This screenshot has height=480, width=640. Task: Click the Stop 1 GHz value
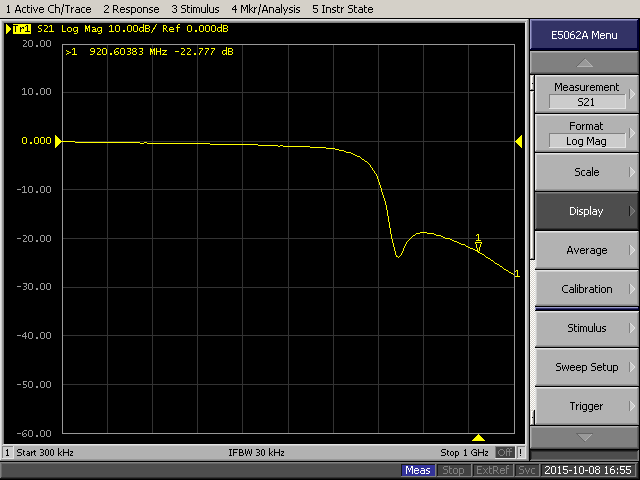click(x=464, y=453)
